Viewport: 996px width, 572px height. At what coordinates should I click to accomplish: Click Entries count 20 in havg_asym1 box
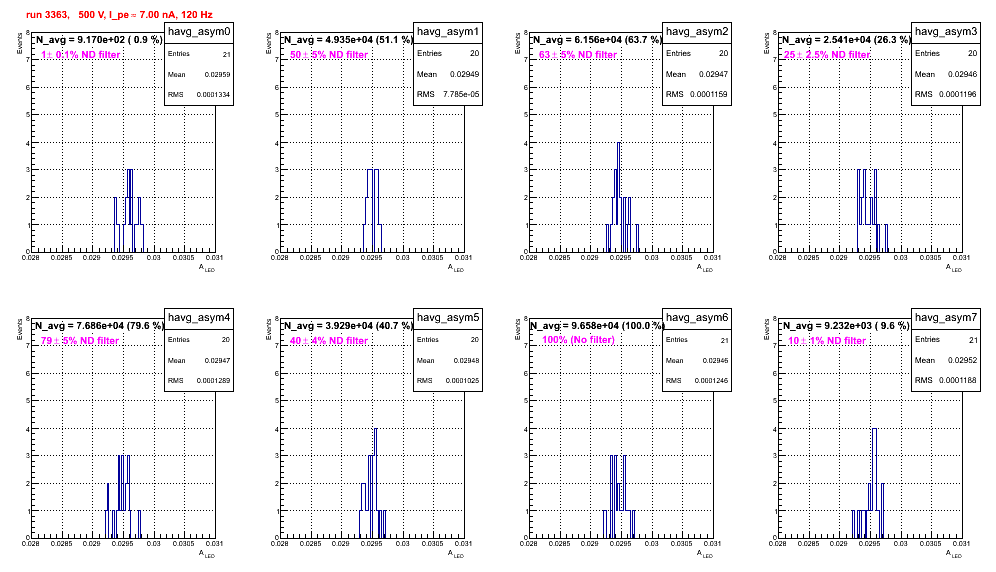pyautogui.click(x=474, y=53)
